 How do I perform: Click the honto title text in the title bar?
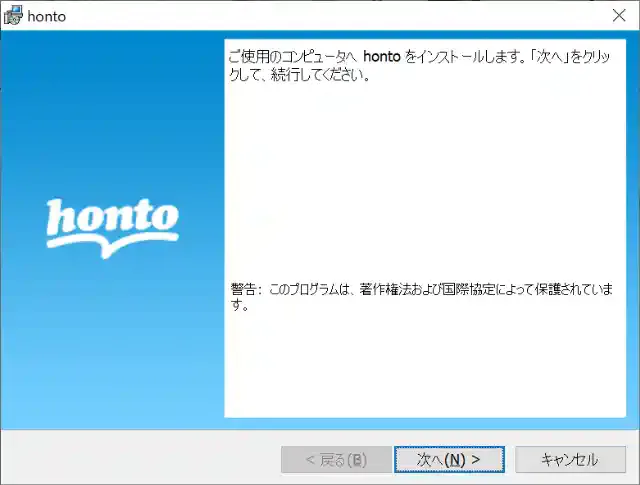[47, 16]
